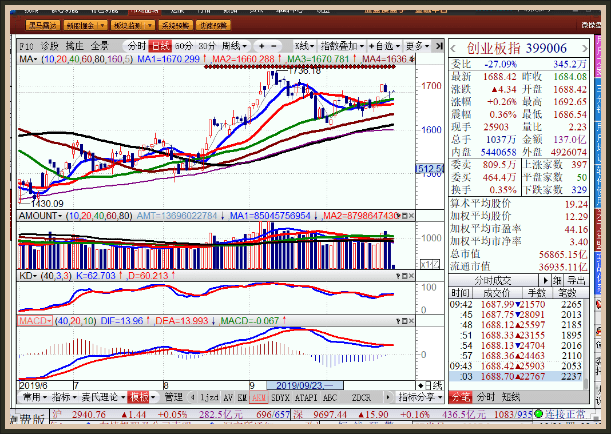Viewport: 611px width, 434px height.
Task: Click the 导出 export button
Action: click(x=576, y=280)
